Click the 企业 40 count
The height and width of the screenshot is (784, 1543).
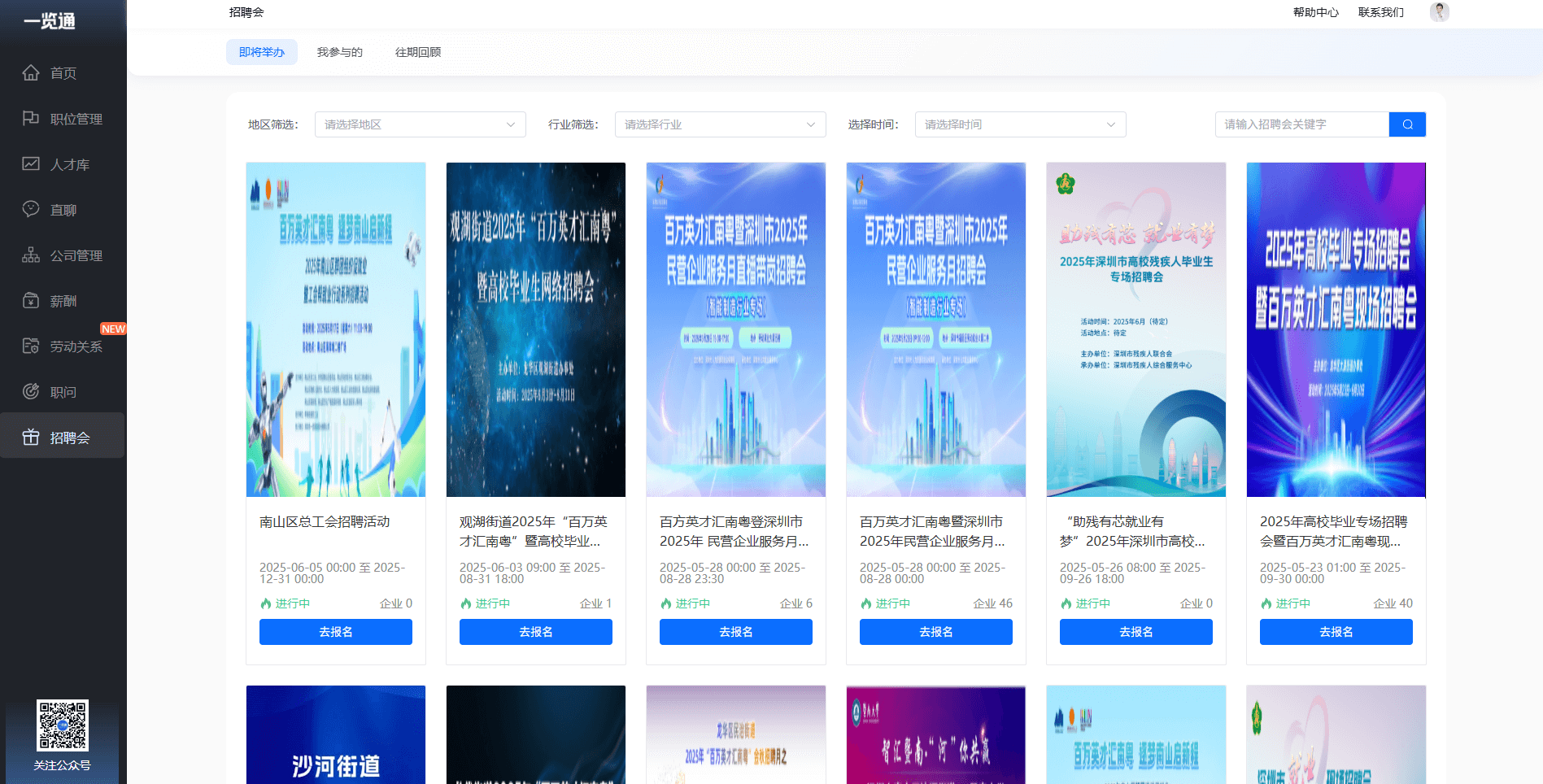click(x=1393, y=603)
